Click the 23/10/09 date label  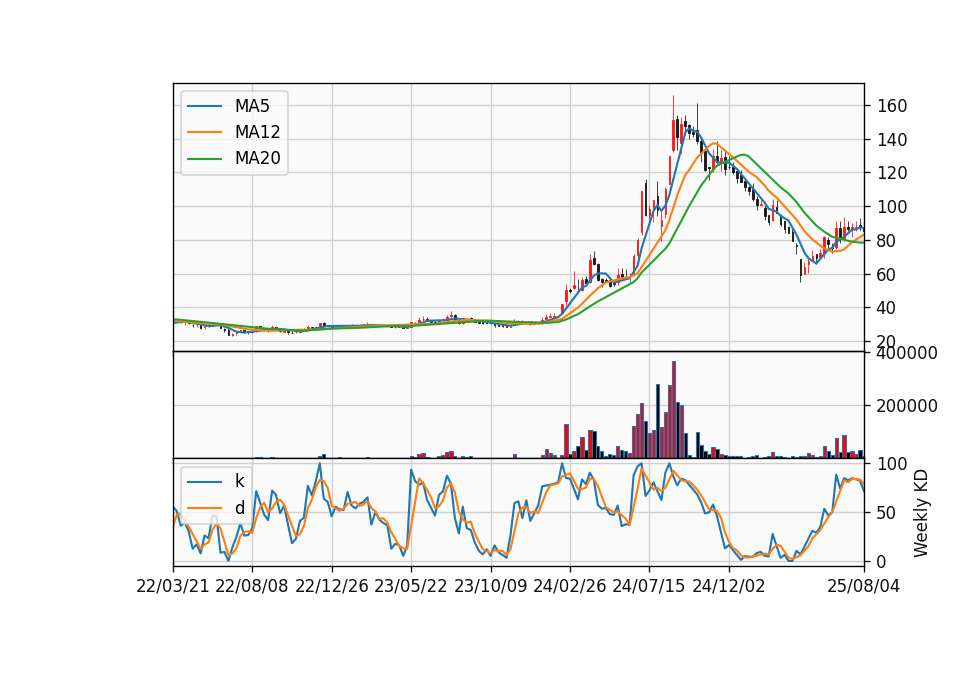(x=490, y=586)
